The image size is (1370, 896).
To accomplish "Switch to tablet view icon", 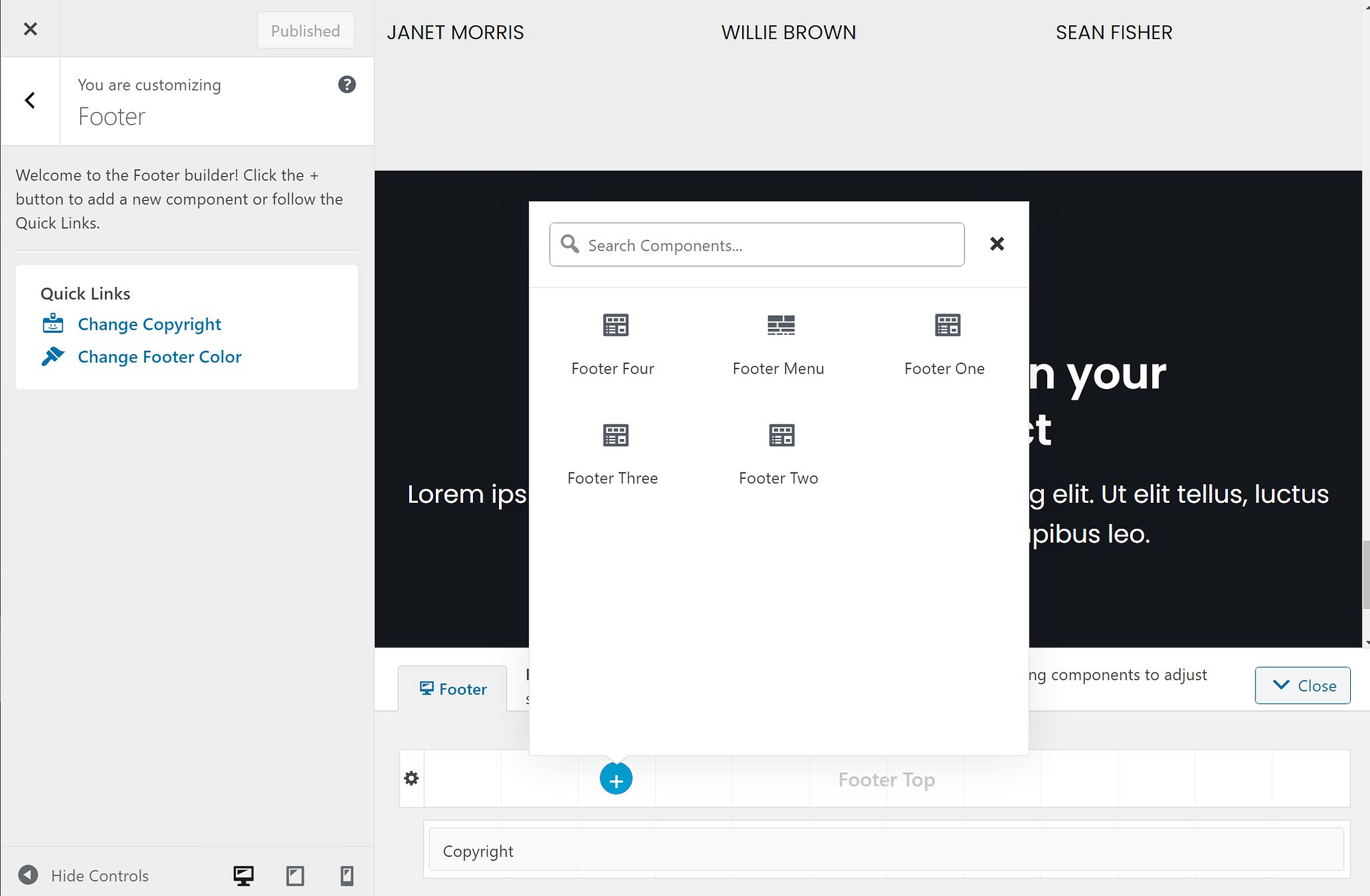I will click(294, 875).
